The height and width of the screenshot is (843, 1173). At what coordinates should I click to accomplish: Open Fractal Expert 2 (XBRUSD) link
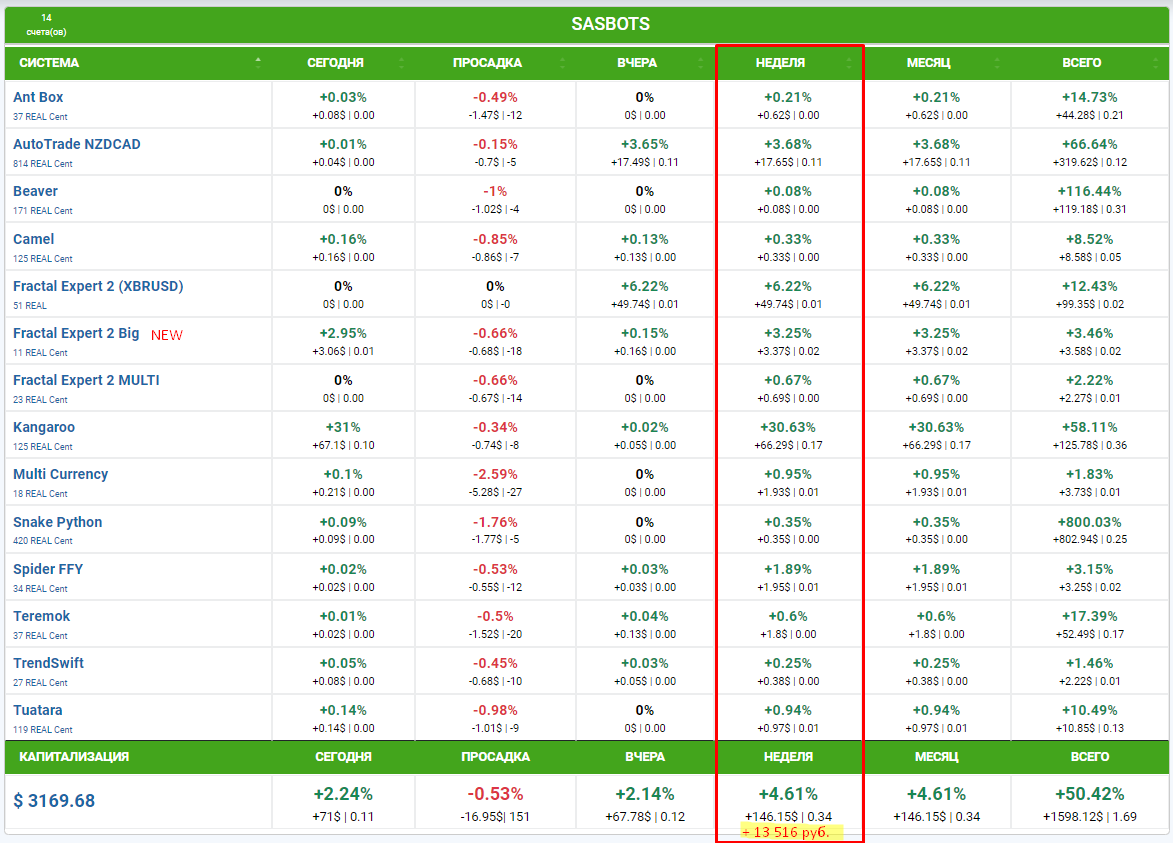click(x=98, y=286)
